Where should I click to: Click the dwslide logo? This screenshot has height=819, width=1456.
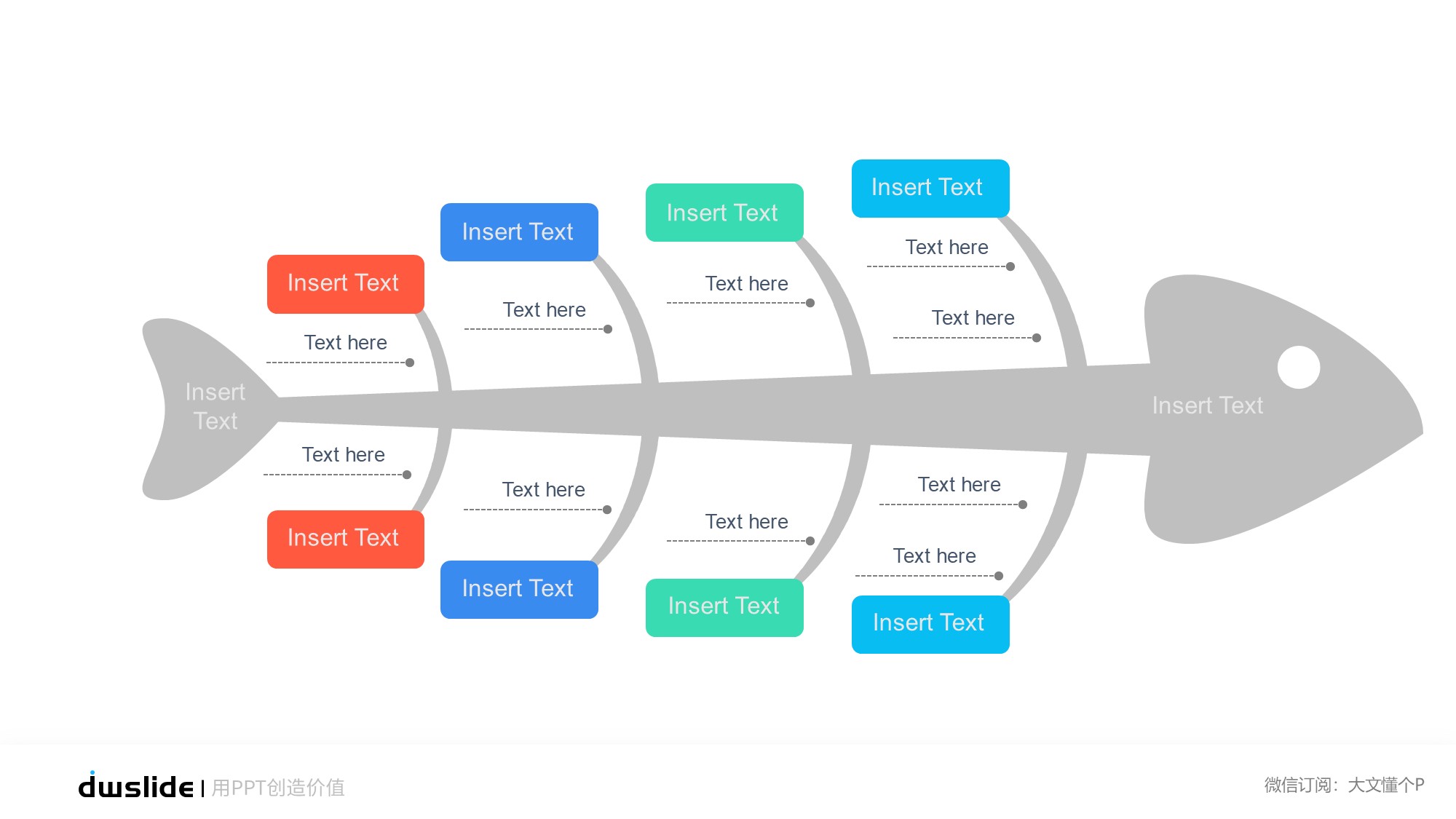pyautogui.click(x=136, y=786)
